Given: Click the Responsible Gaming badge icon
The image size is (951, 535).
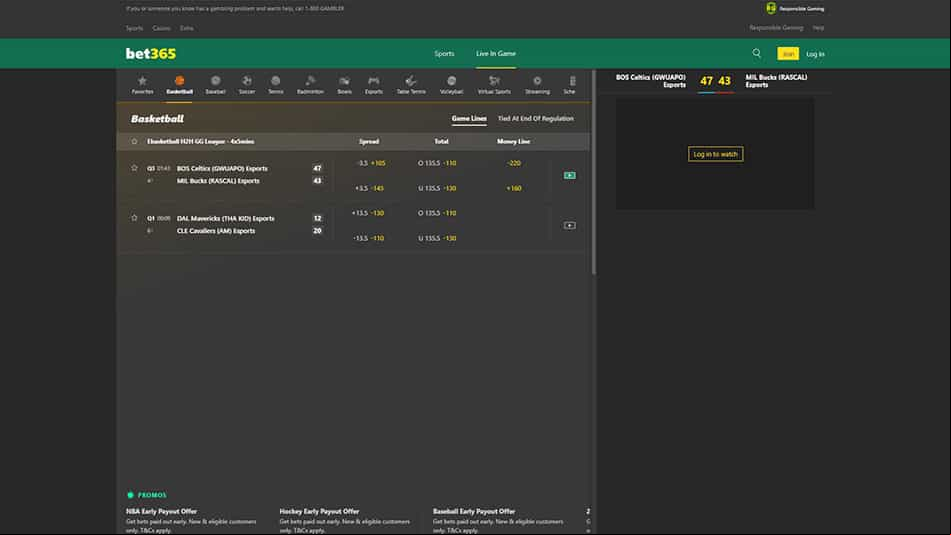Looking at the screenshot, I should coord(771,8).
